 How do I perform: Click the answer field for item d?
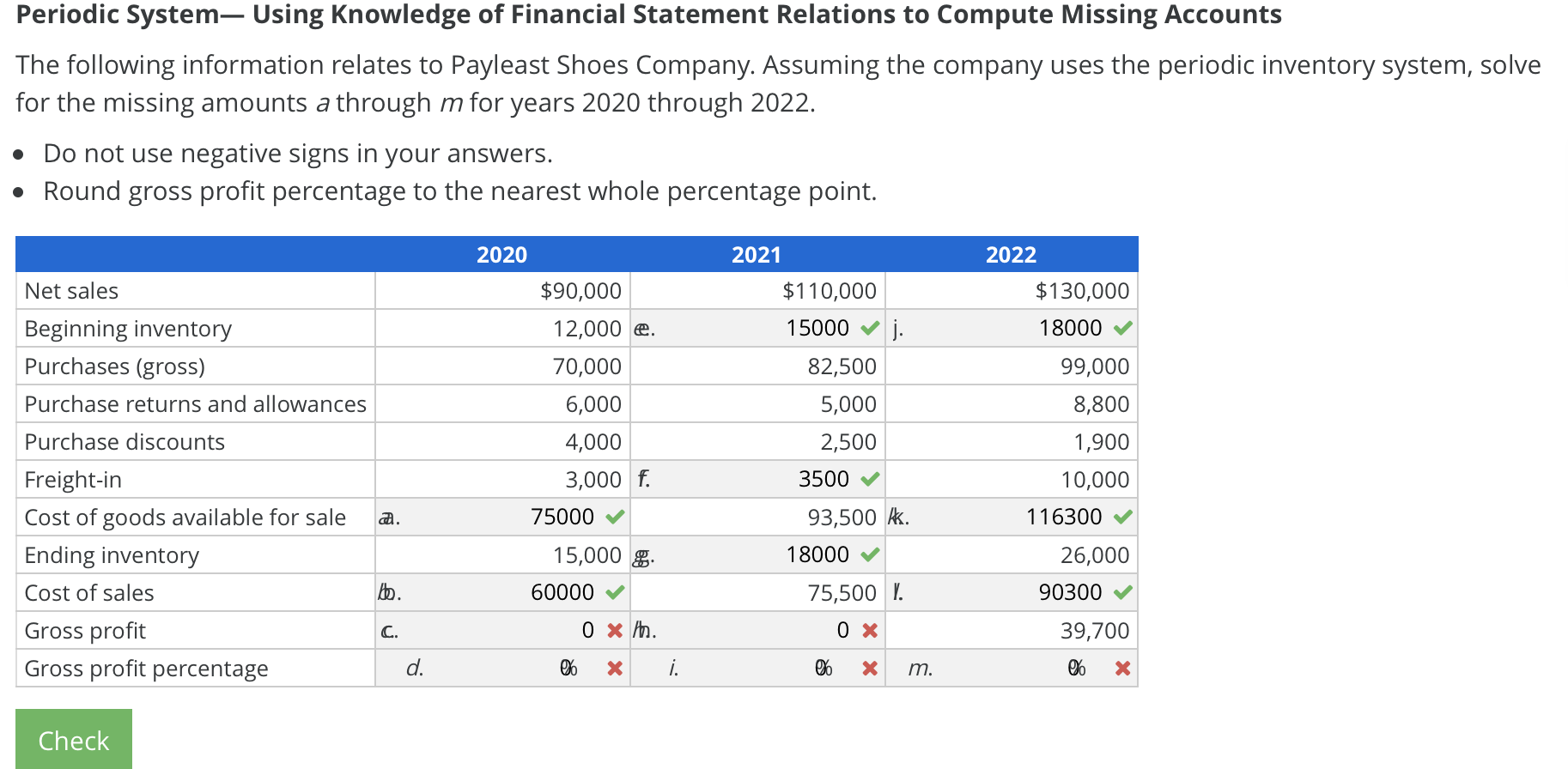point(532,668)
